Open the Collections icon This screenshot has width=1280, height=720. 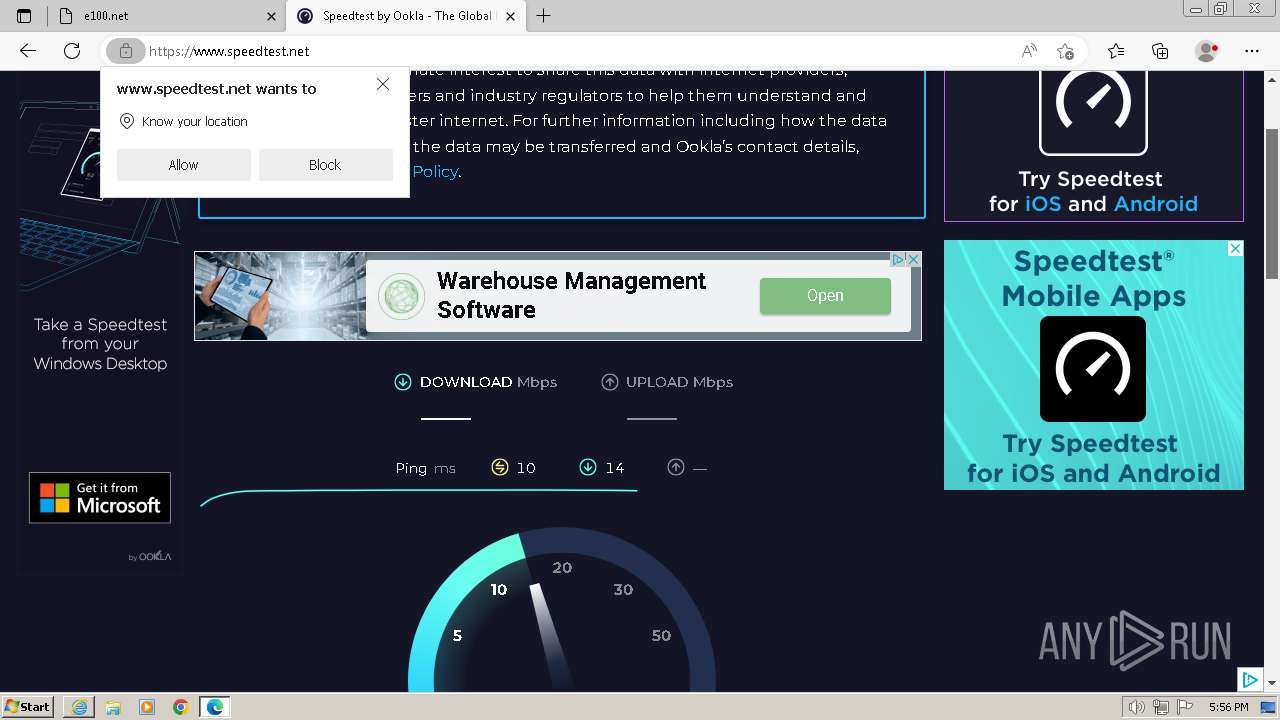click(1160, 51)
